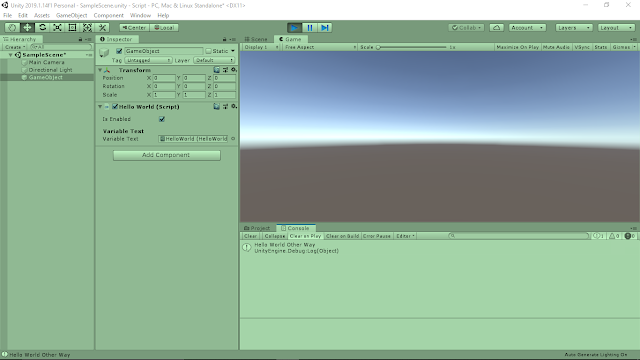Select the Rotate tool
The width and height of the screenshot is (640, 360).
pos(42,27)
